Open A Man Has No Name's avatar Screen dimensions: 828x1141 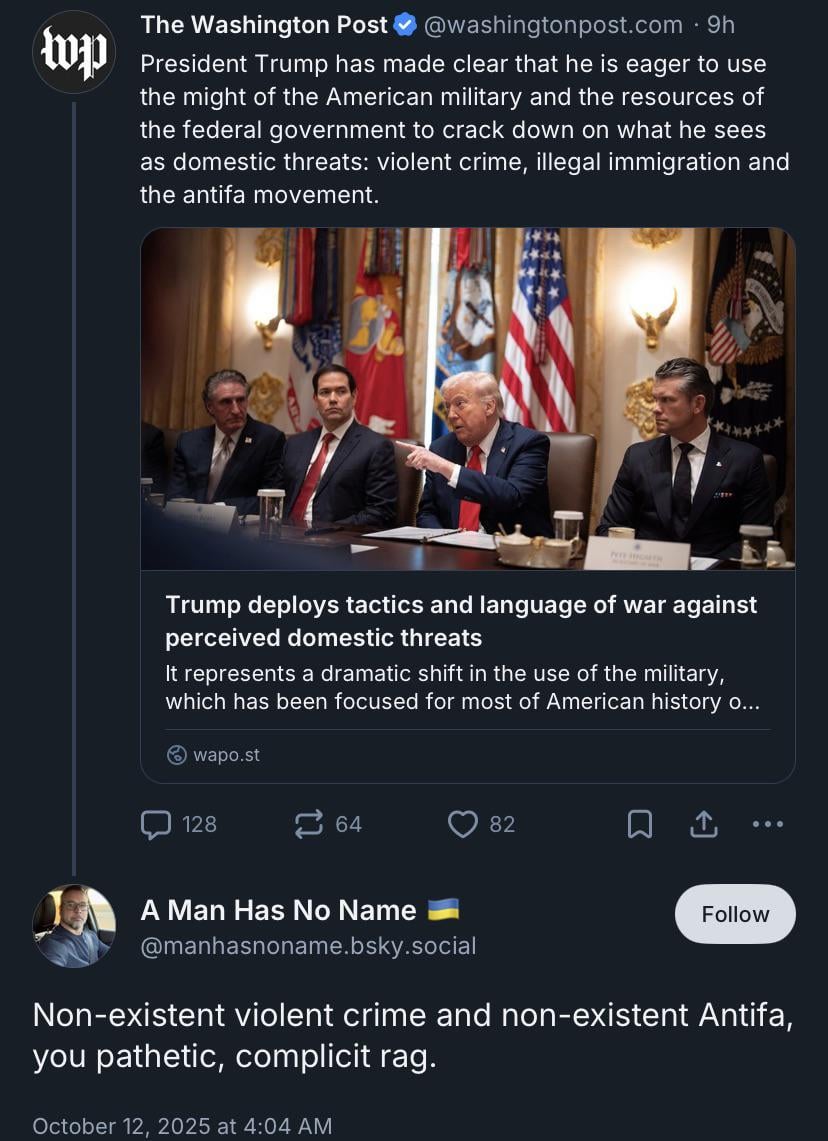(x=74, y=925)
